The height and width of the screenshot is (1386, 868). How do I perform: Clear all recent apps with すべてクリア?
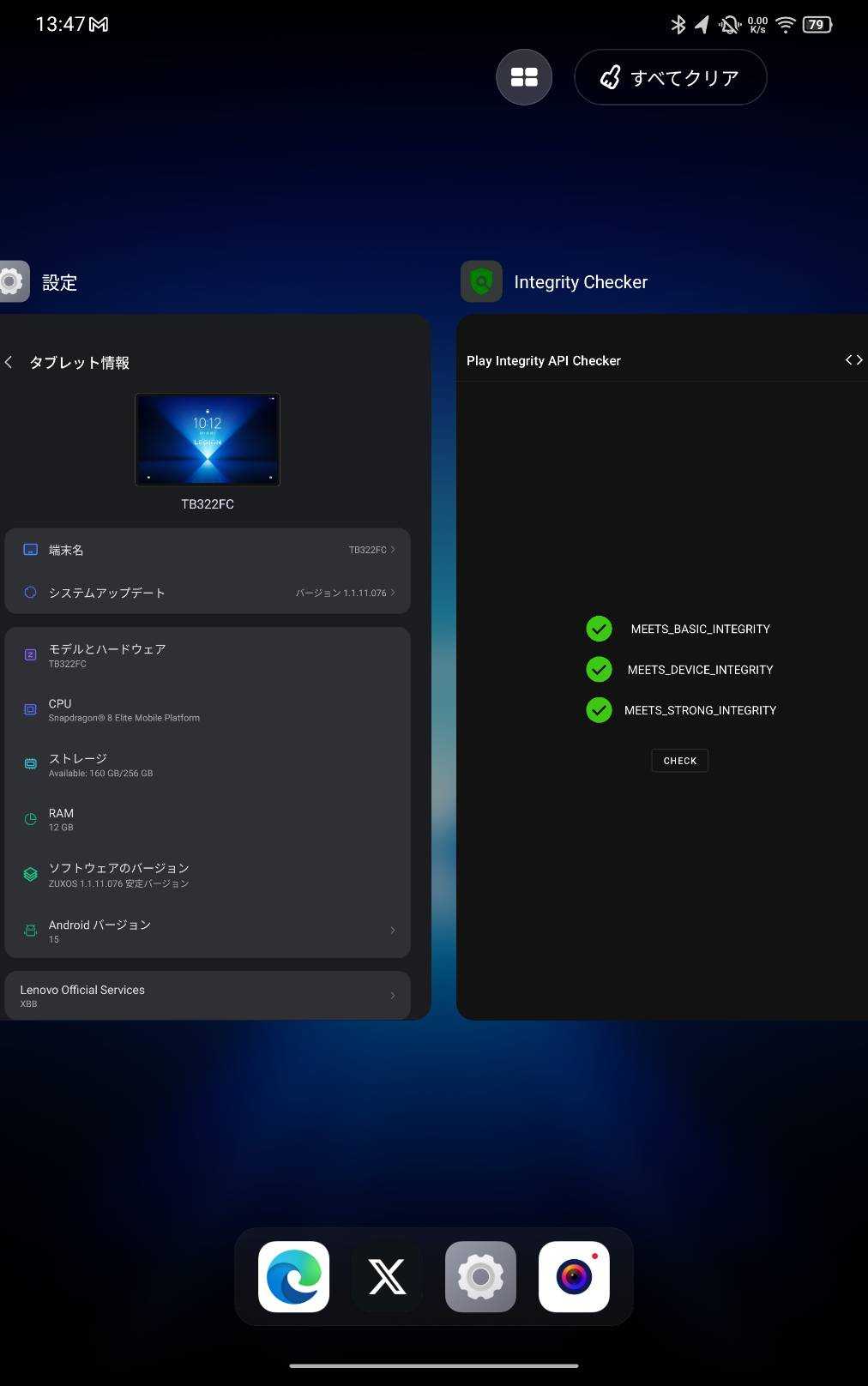[670, 77]
